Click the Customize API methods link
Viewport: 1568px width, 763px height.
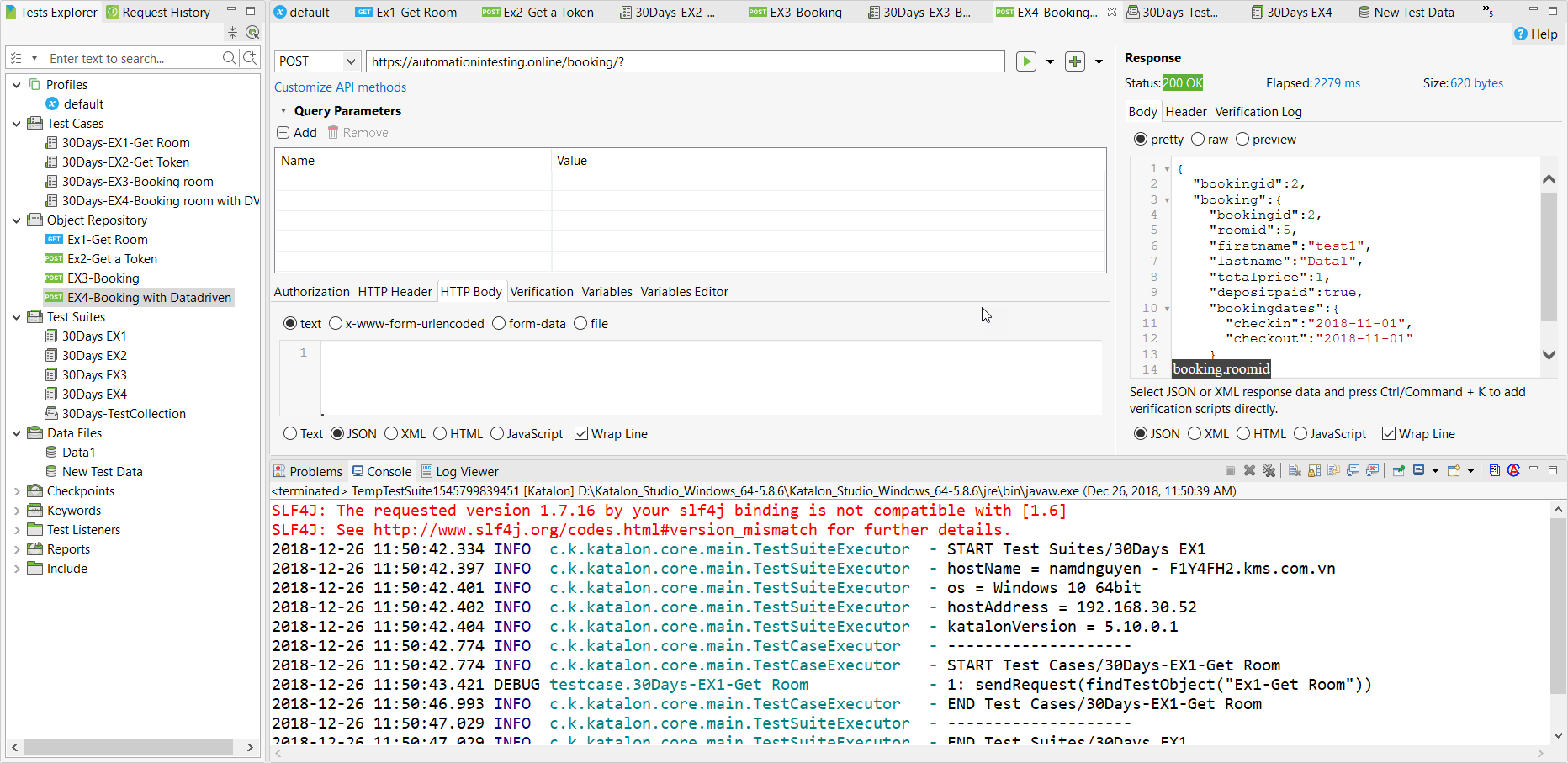click(340, 87)
